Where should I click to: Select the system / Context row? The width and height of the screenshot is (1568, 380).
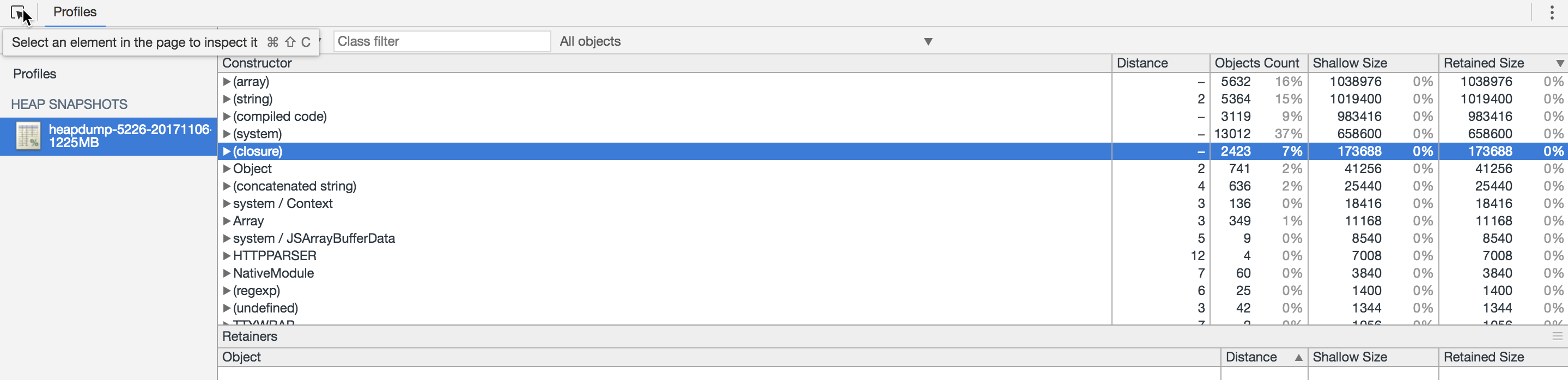[892, 204]
